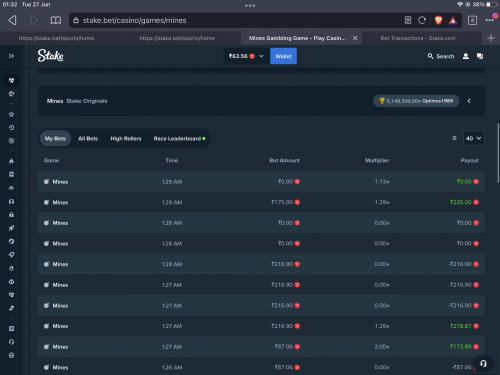Click the support headset icon in sidebar

click(x=11, y=342)
